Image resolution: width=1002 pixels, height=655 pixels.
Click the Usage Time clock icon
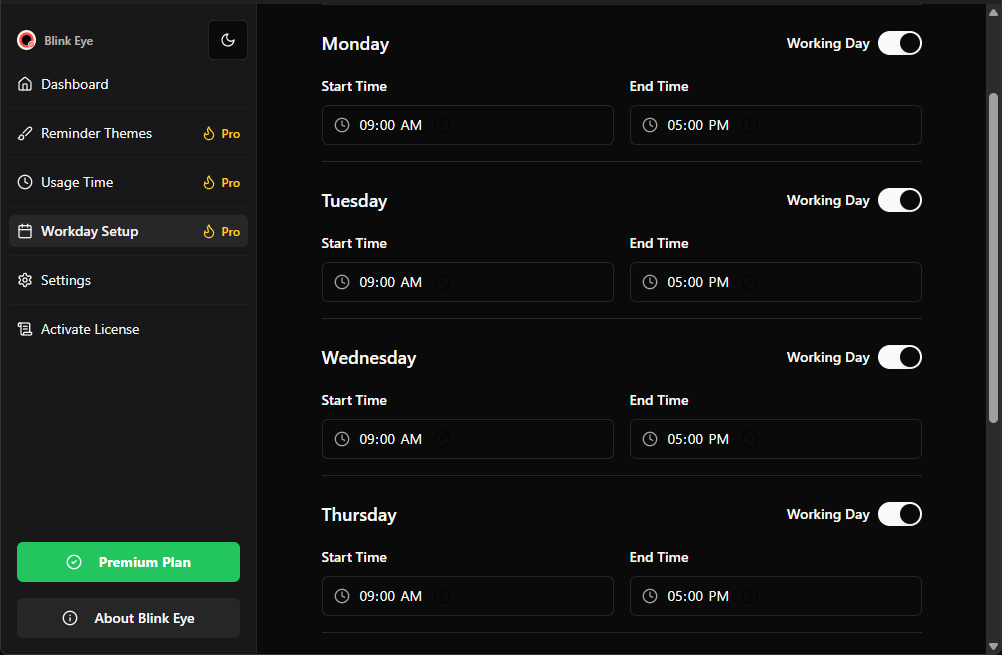25,183
